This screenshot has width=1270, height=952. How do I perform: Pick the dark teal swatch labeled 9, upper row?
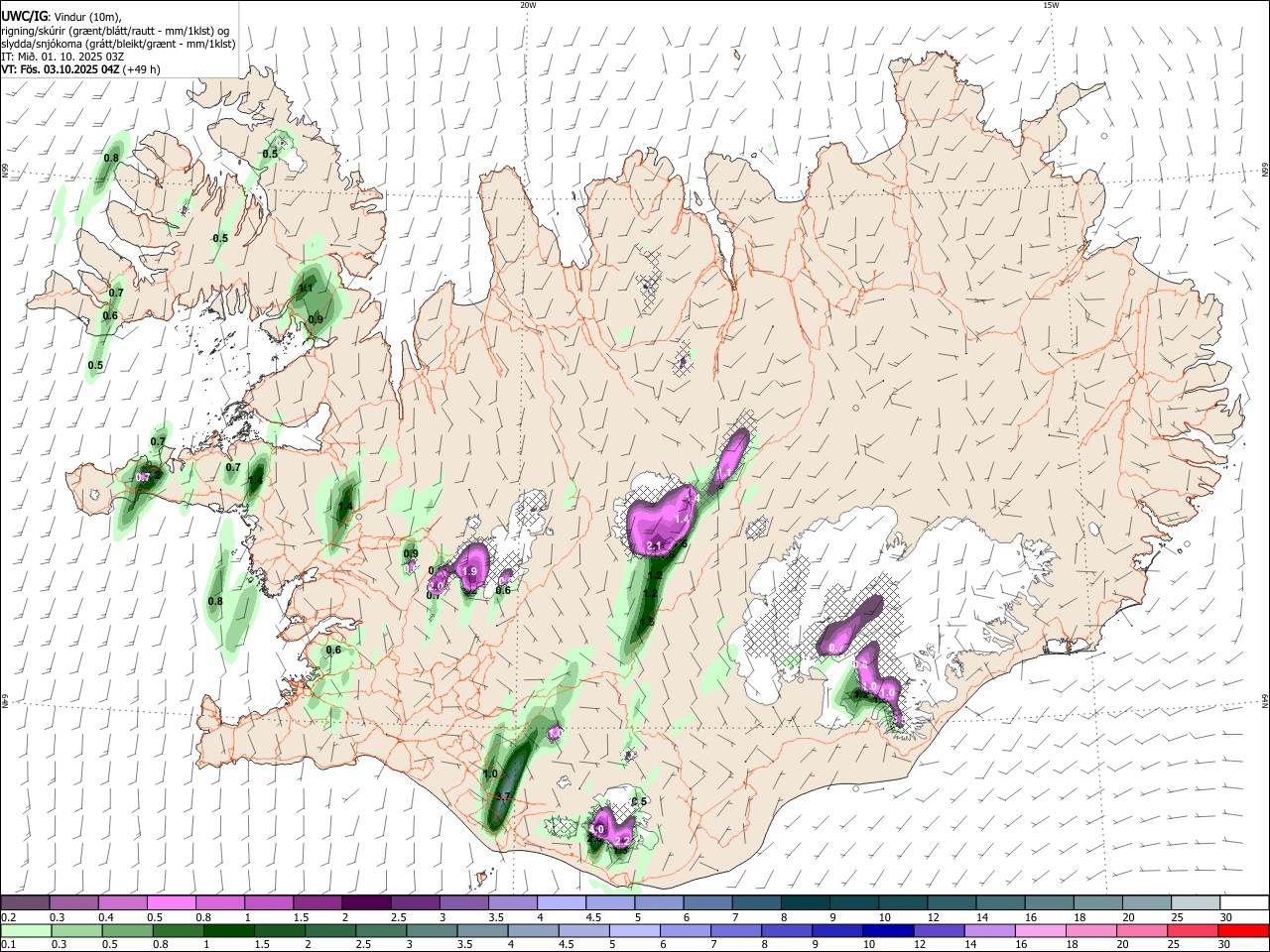[853, 903]
